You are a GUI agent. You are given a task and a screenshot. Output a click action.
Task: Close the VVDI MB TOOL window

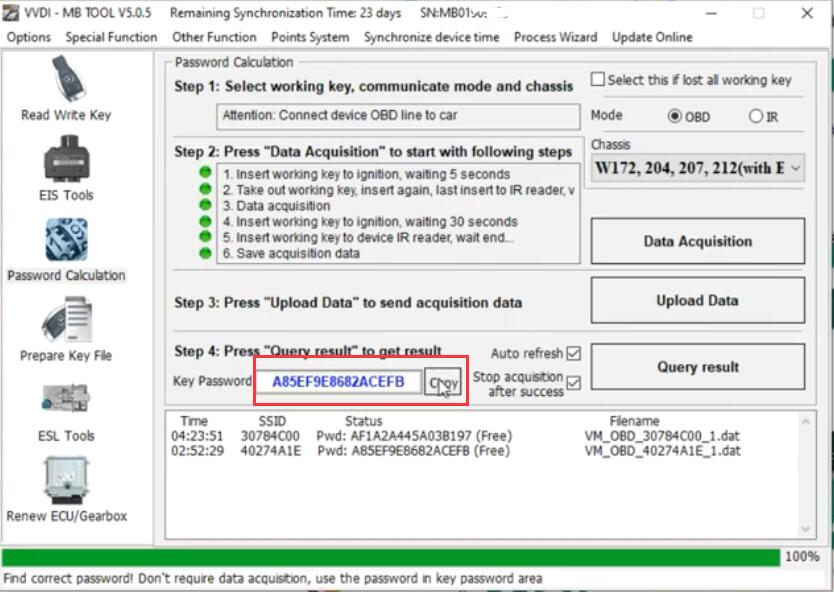(807, 13)
